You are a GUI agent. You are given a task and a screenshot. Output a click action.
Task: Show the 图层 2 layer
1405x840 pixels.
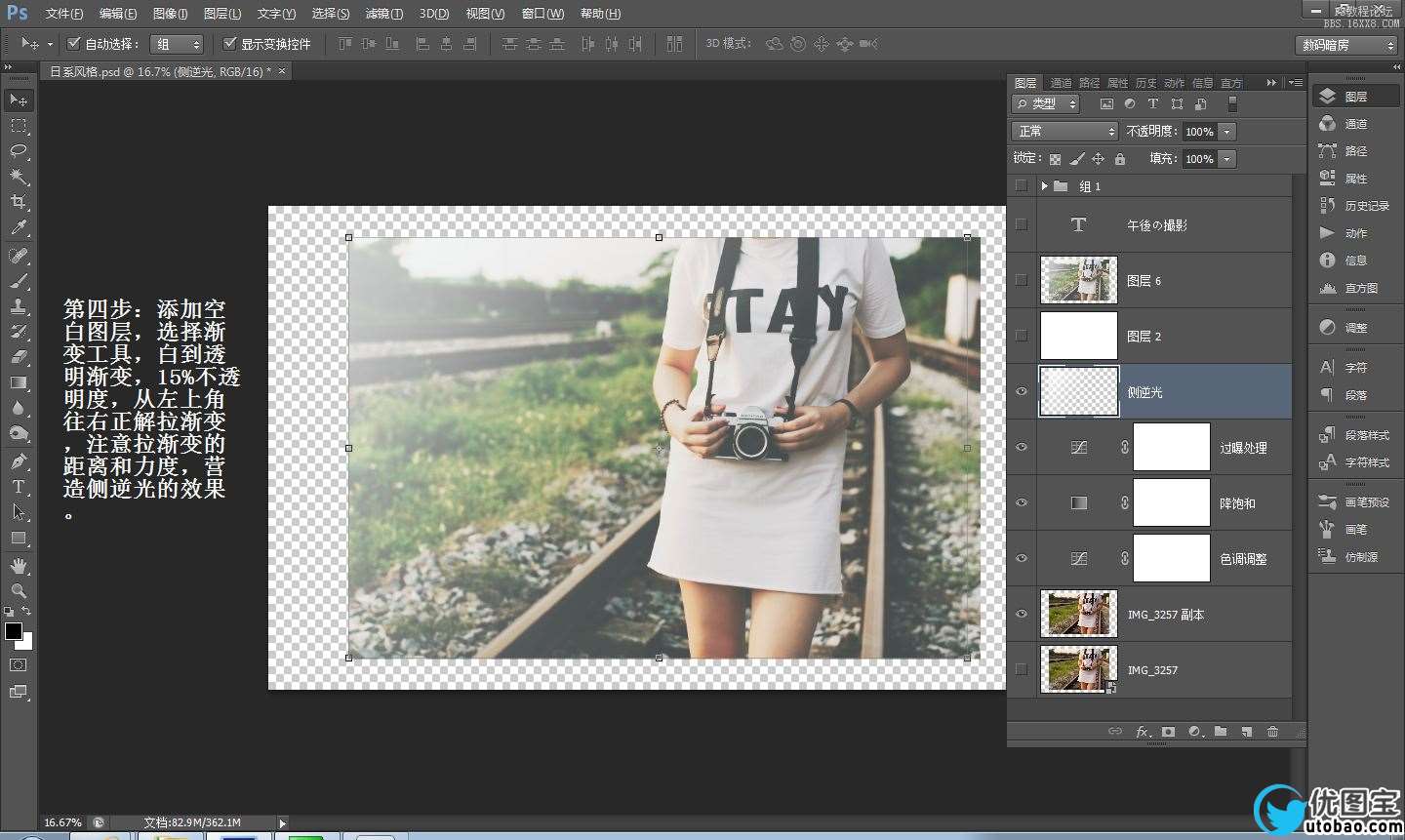pos(1022,336)
